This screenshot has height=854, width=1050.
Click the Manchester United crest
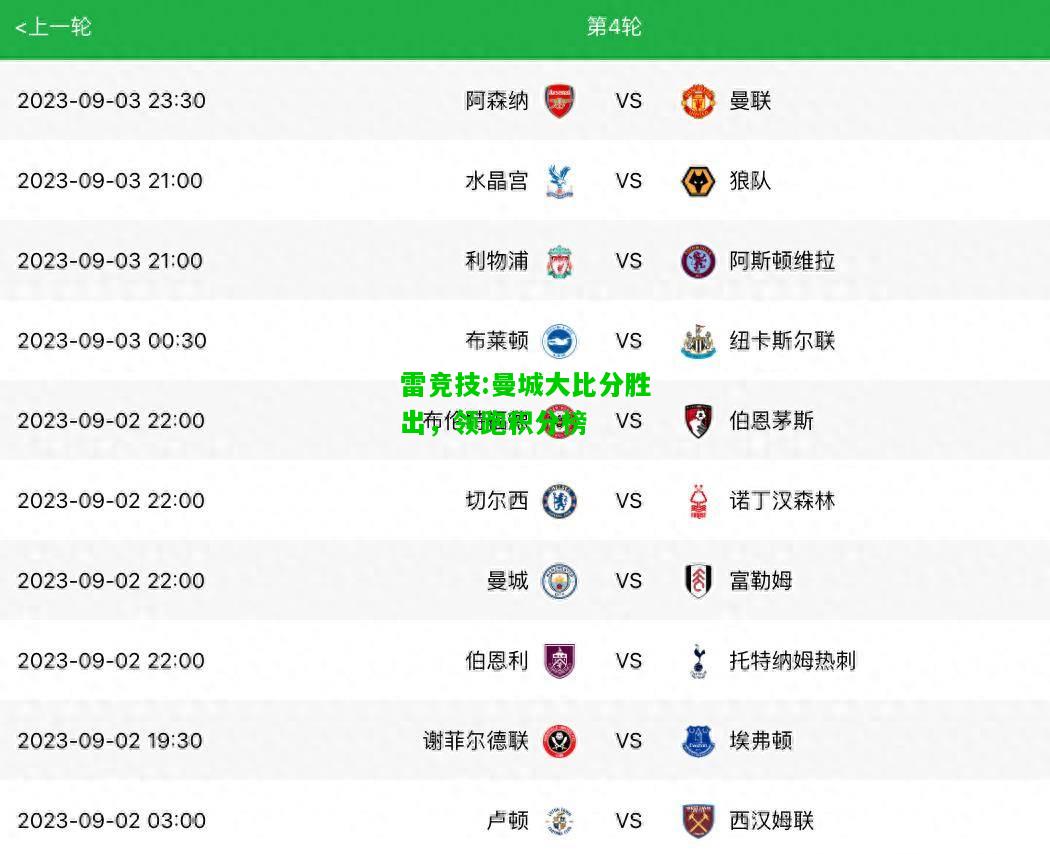click(698, 101)
